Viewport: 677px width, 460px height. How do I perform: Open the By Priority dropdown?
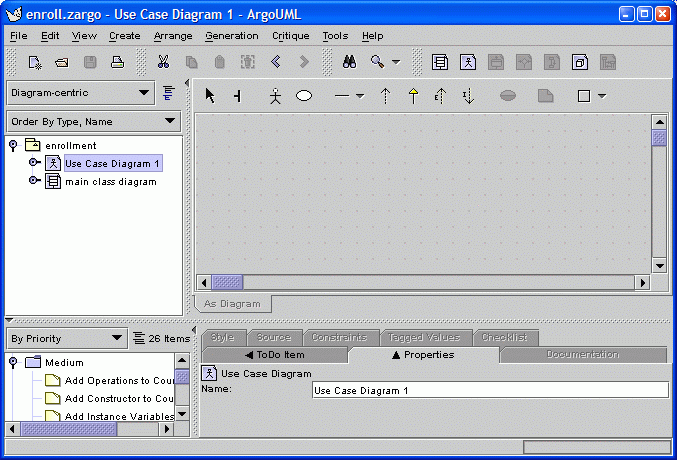coord(67,339)
